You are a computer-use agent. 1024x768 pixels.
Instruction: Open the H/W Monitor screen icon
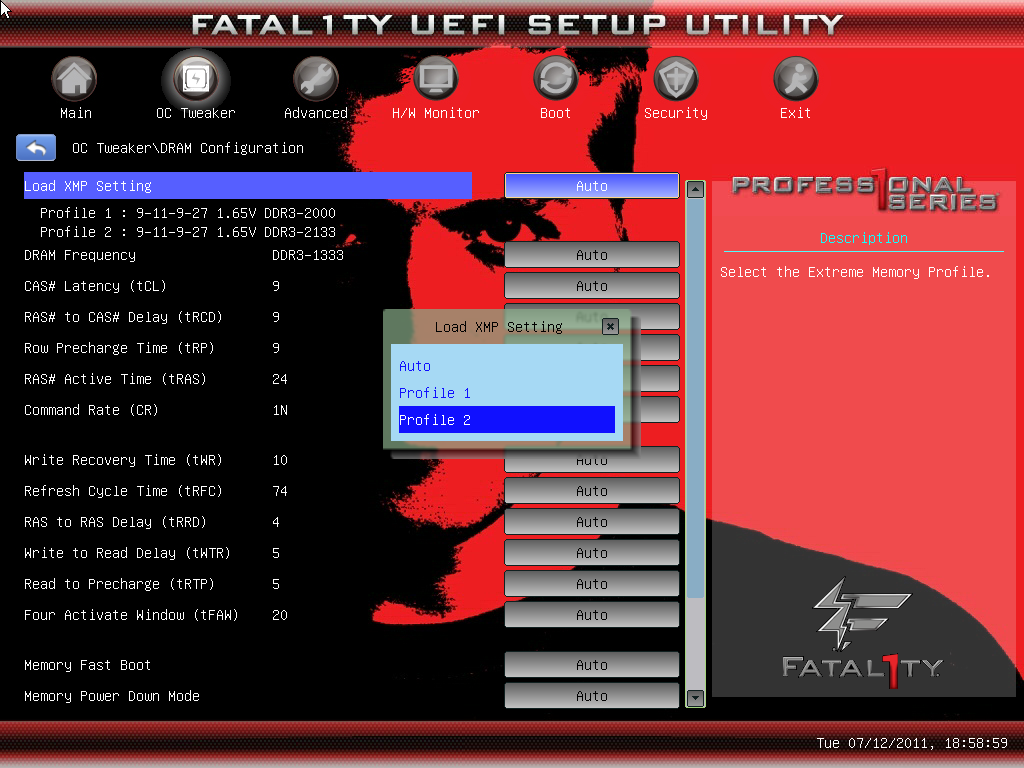(435, 79)
